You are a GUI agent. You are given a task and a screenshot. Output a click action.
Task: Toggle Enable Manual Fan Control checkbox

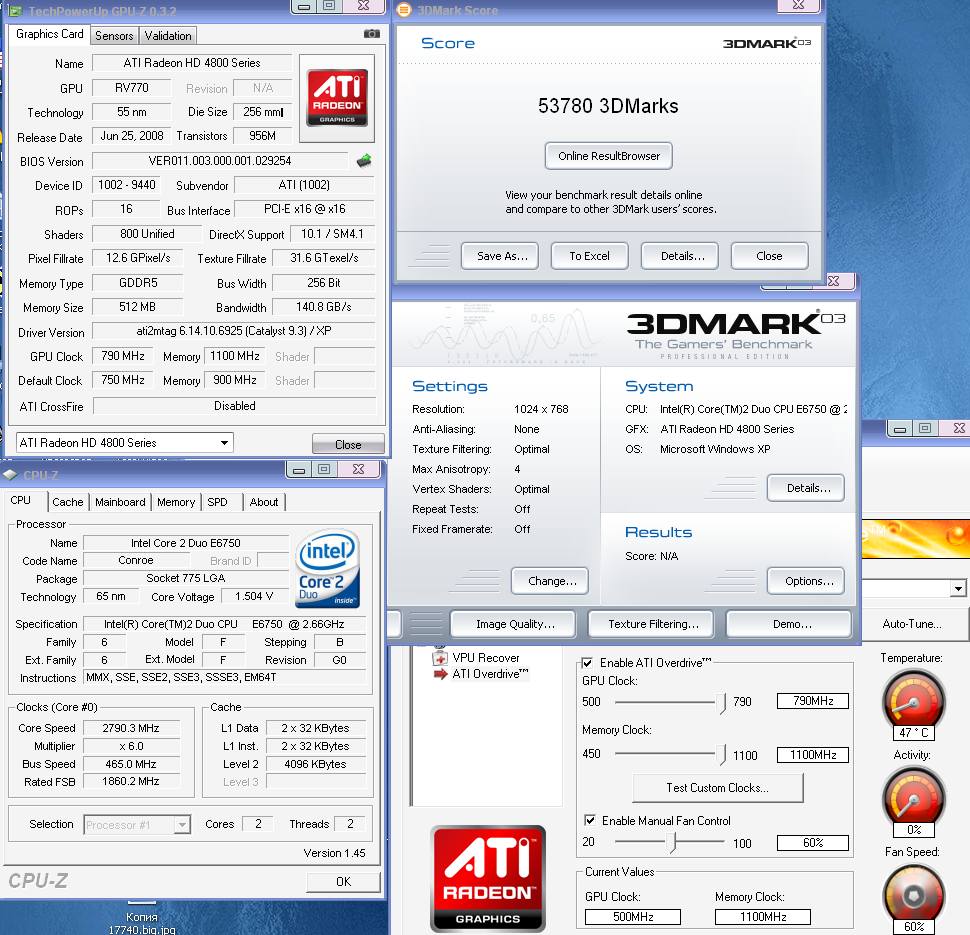(590, 820)
